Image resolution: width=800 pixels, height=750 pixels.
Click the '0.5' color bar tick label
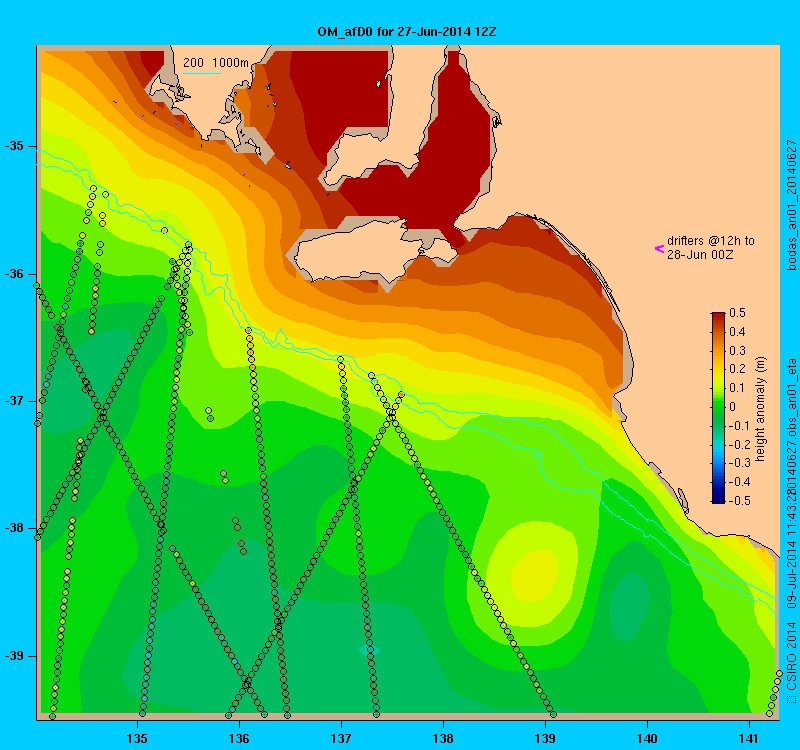[x=737, y=313]
